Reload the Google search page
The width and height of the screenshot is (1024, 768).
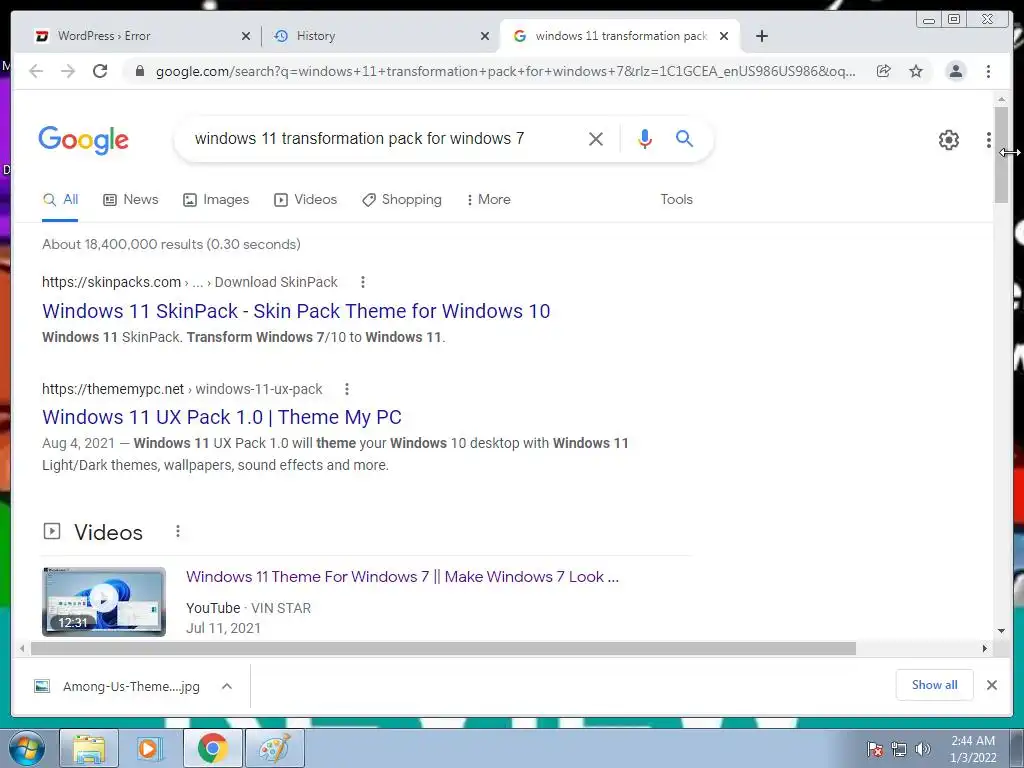(100, 71)
